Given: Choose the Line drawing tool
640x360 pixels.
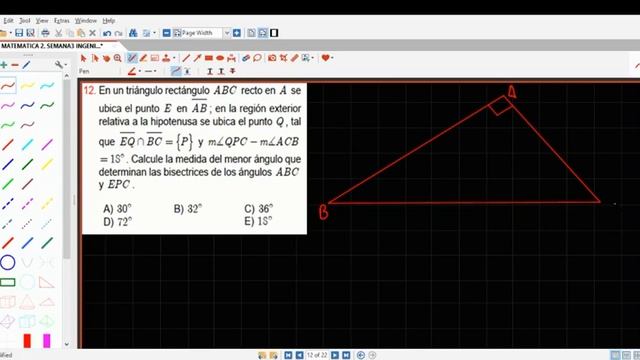Looking at the screenshot, I should pyautogui.click(x=186, y=58).
